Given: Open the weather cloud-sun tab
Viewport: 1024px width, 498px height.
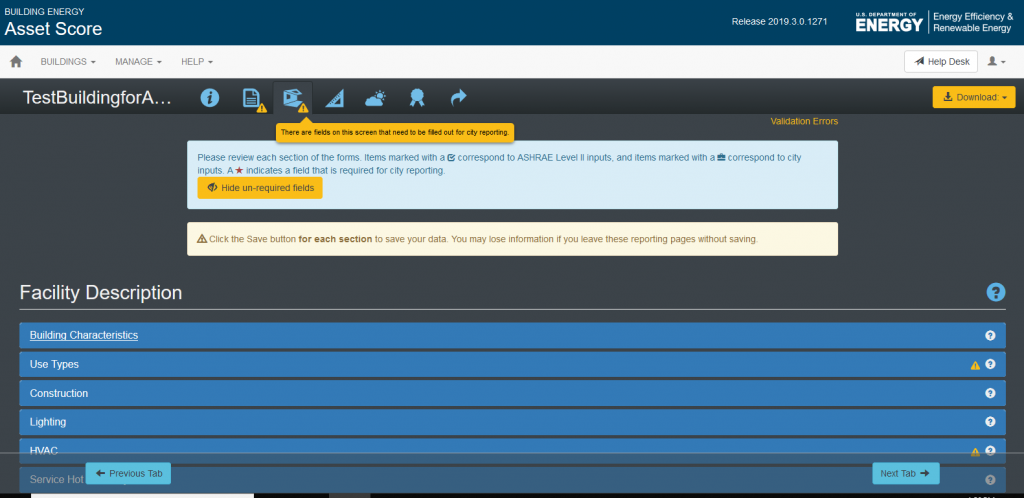Looking at the screenshot, I should coord(376,99).
